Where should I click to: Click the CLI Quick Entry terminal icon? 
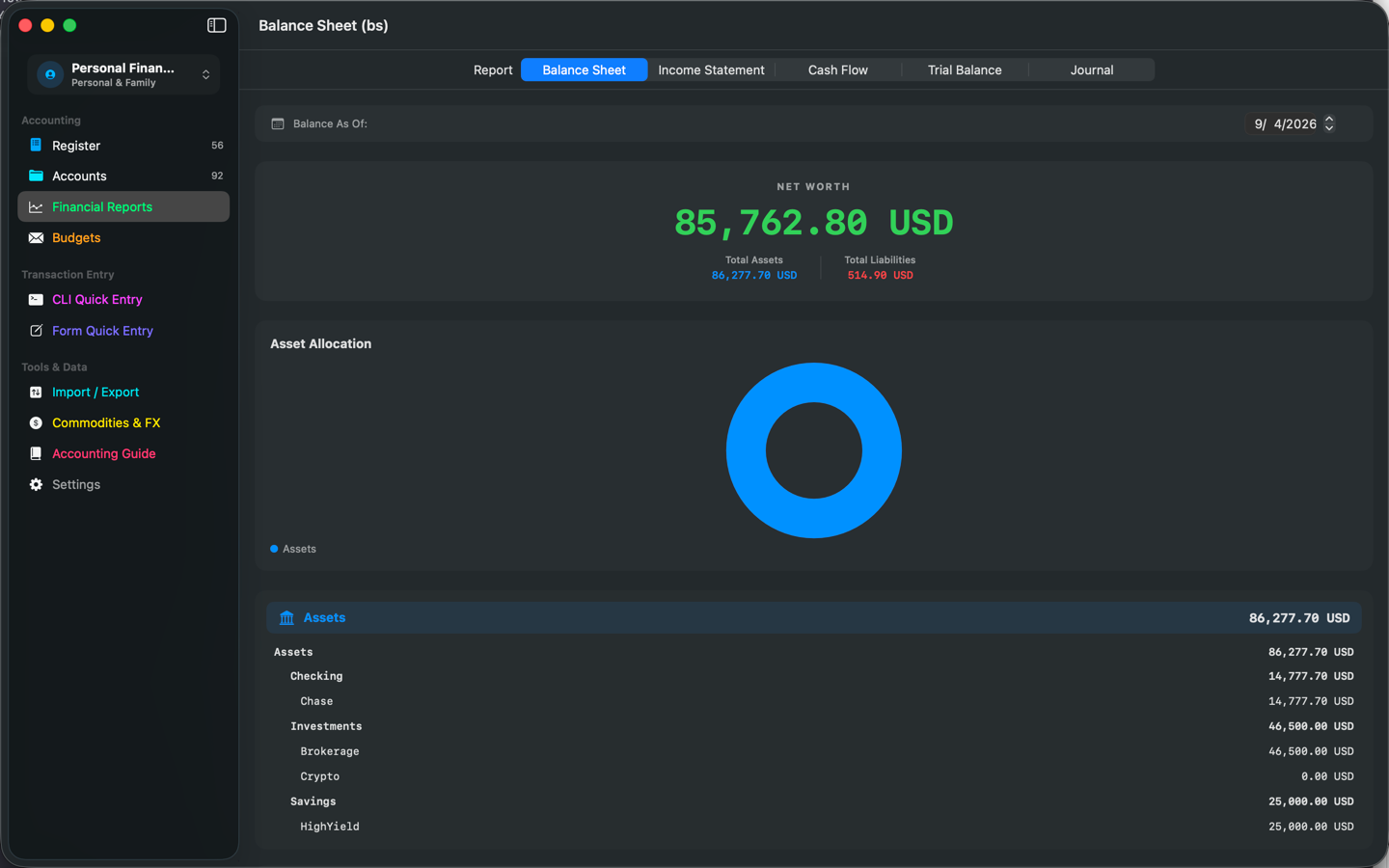pyautogui.click(x=36, y=299)
